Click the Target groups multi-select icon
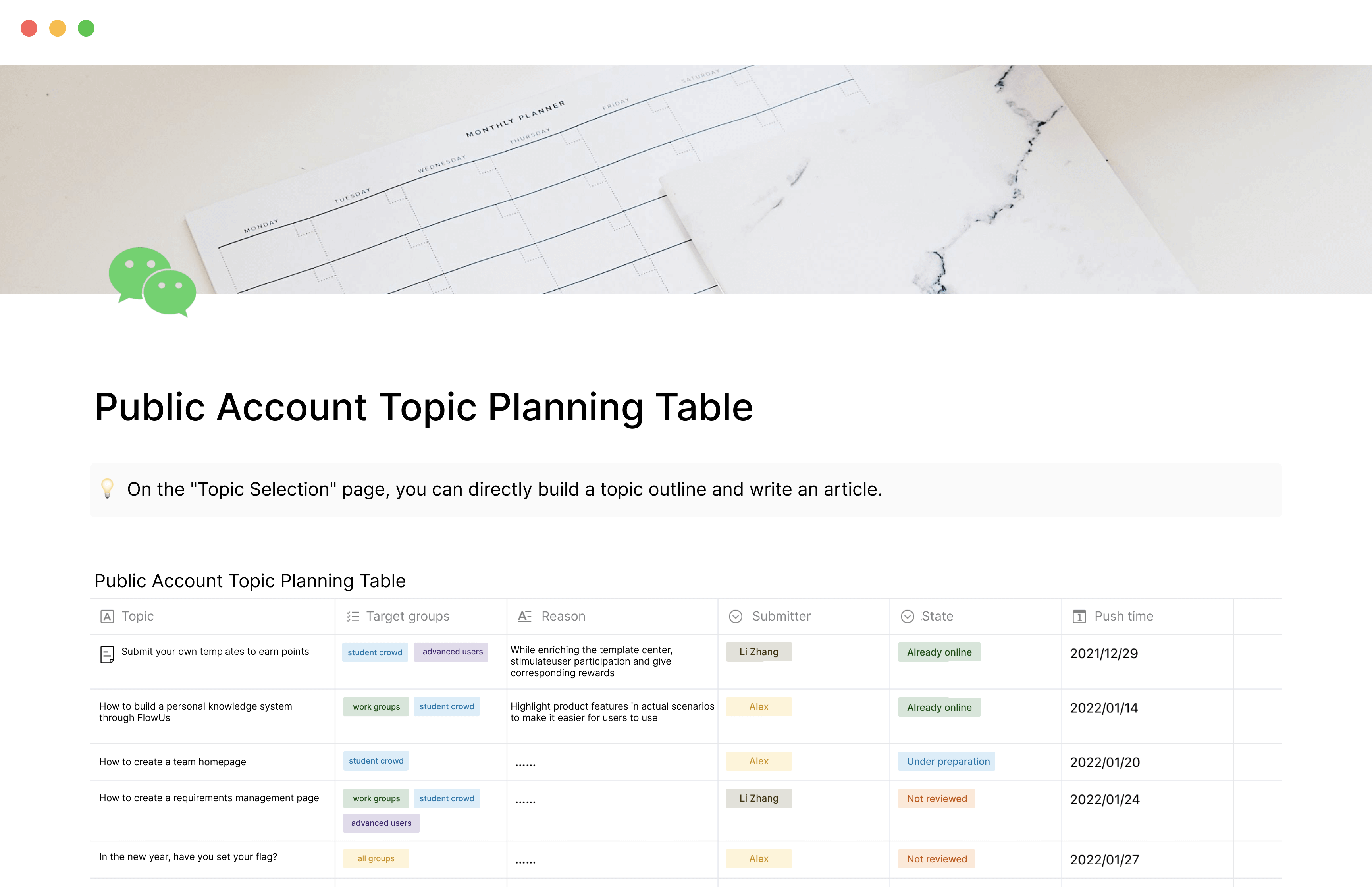 353,616
